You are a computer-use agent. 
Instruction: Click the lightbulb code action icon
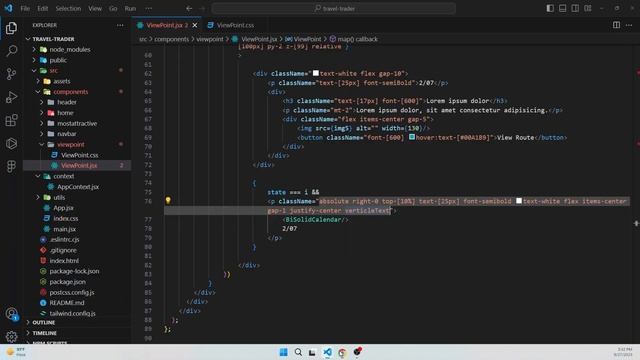[168, 200]
